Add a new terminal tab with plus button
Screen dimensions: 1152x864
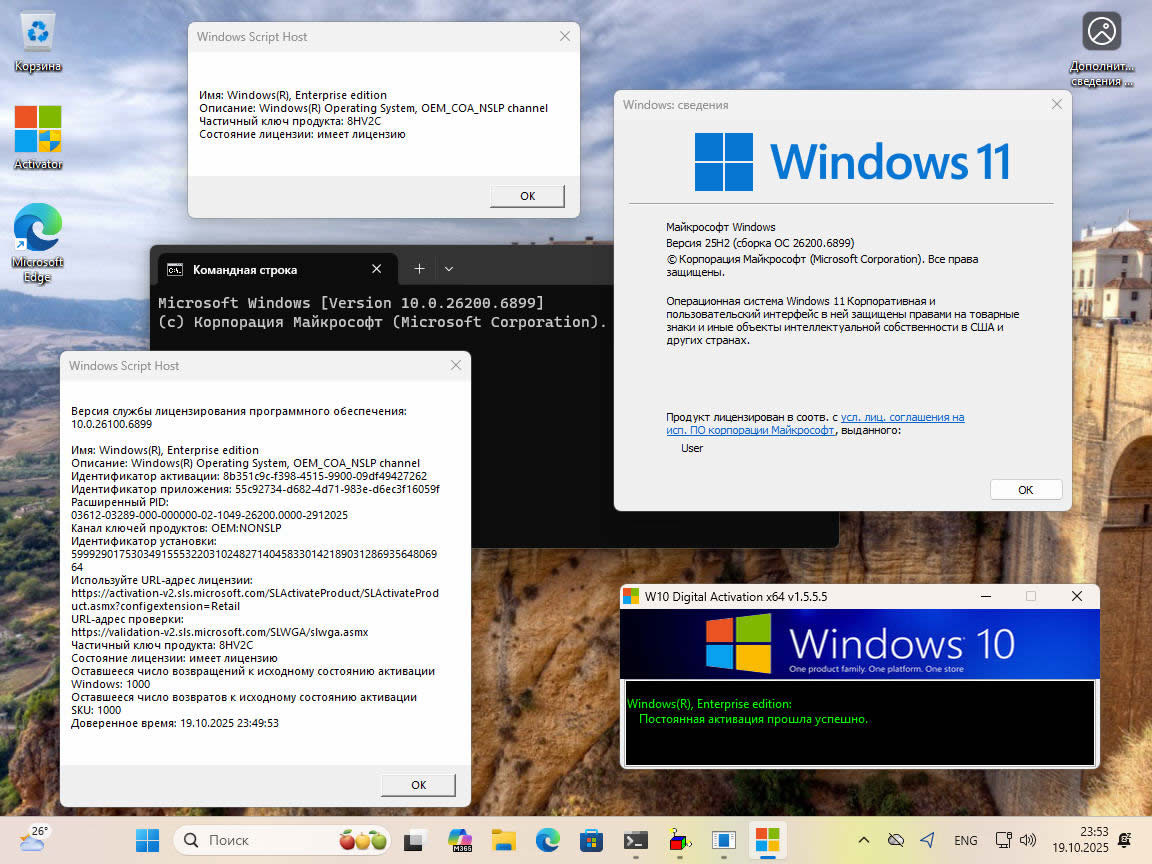419,269
